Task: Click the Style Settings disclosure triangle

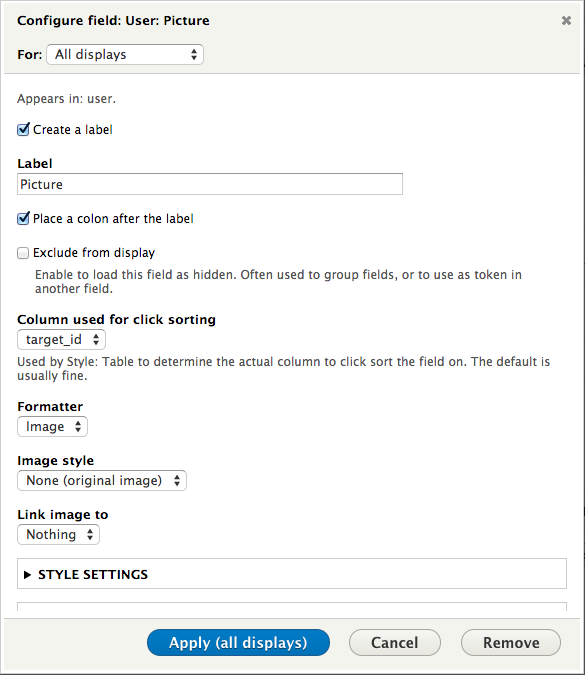Action: coord(27,575)
